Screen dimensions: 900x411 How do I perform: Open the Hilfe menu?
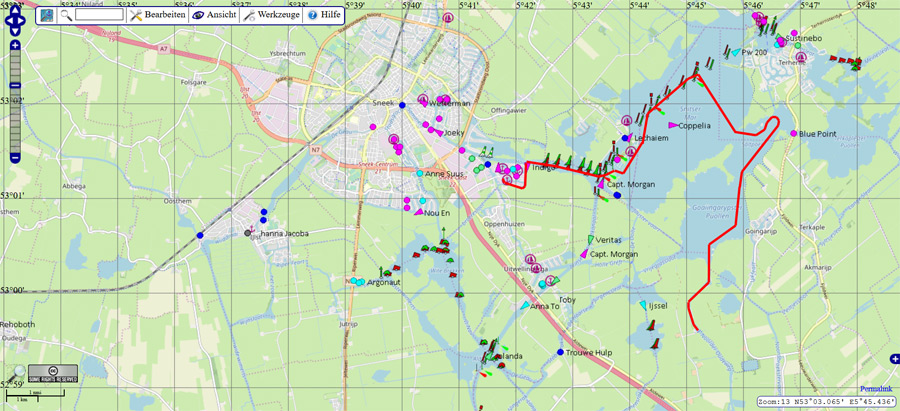tap(325, 15)
